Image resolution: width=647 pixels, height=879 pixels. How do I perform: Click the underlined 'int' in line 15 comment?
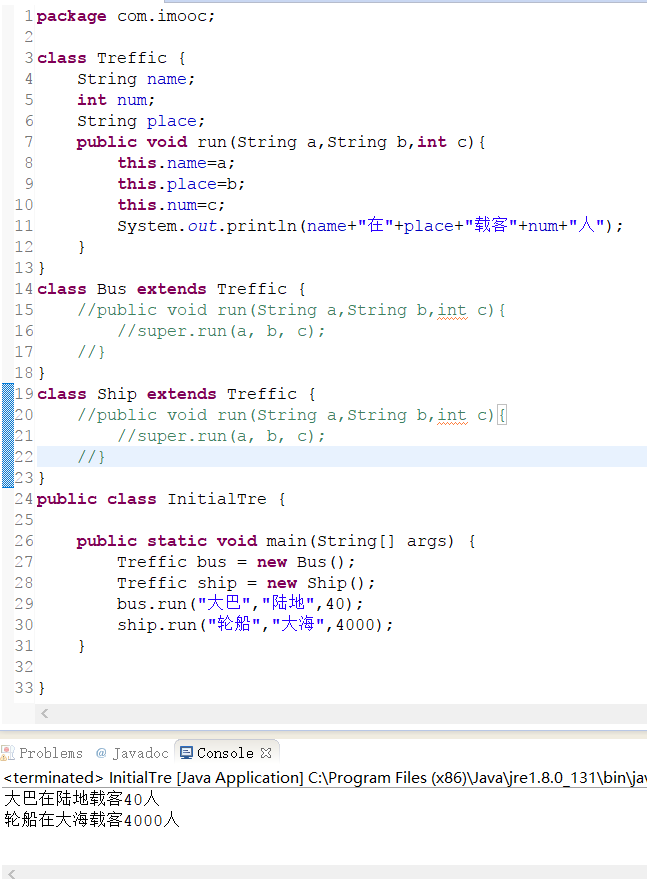click(x=452, y=310)
